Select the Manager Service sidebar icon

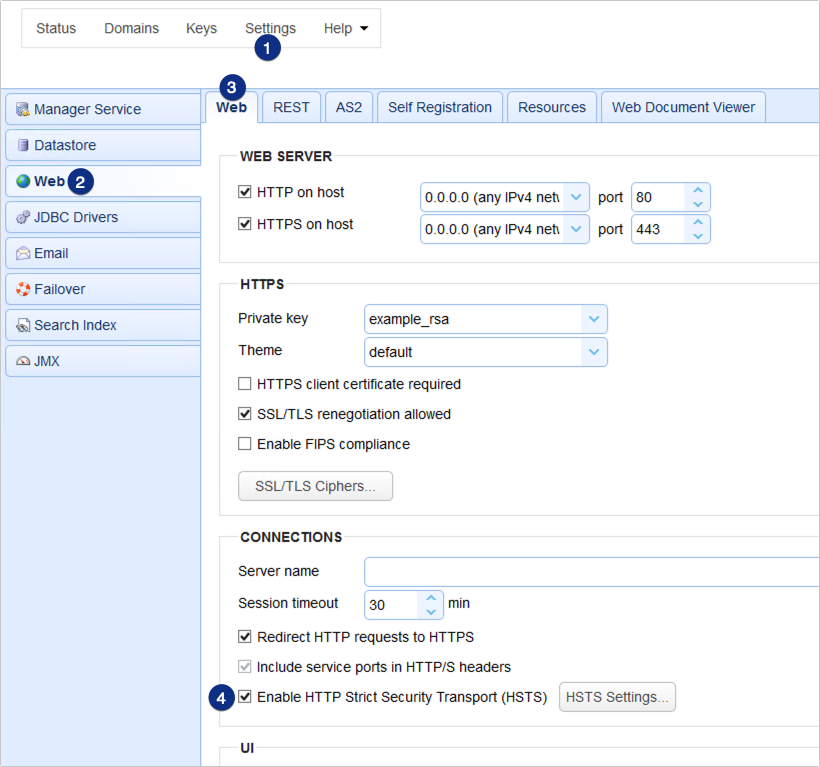pyautogui.click(x=24, y=108)
